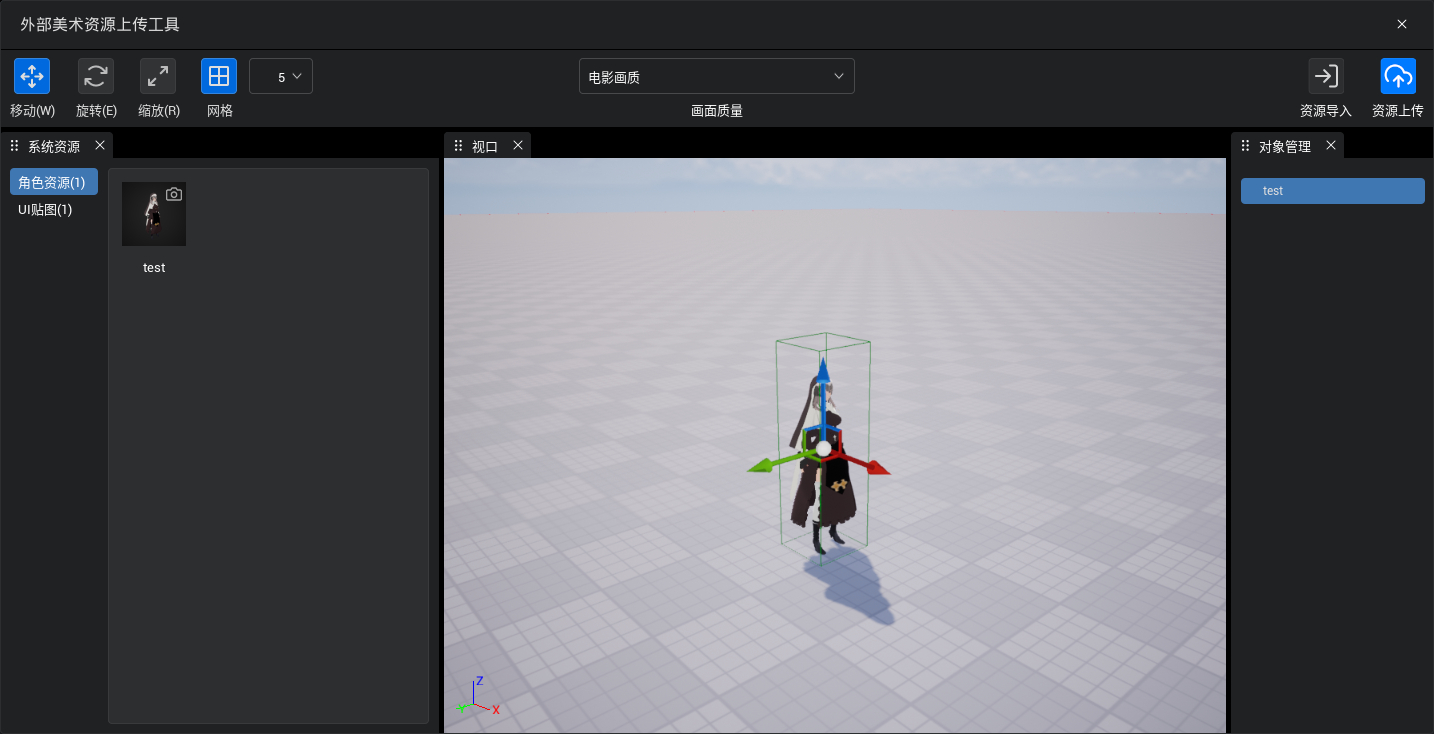This screenshot has height=734, width=1434.
Task: Click the 缩放(R) label
Action: 159,111
